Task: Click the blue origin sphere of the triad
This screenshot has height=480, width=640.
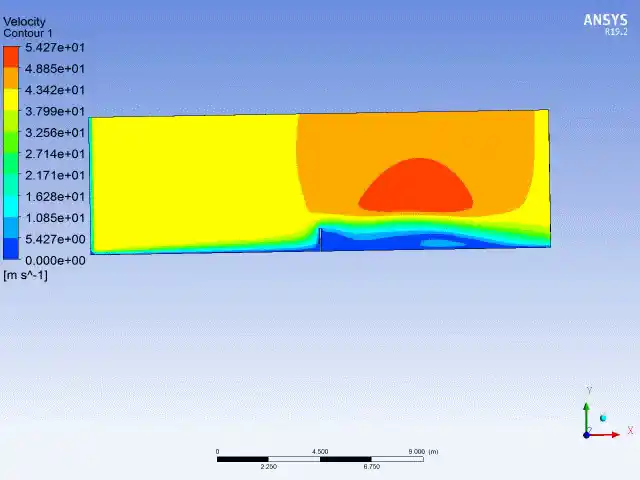Action: pyautogui.click(x=587, y=435)
